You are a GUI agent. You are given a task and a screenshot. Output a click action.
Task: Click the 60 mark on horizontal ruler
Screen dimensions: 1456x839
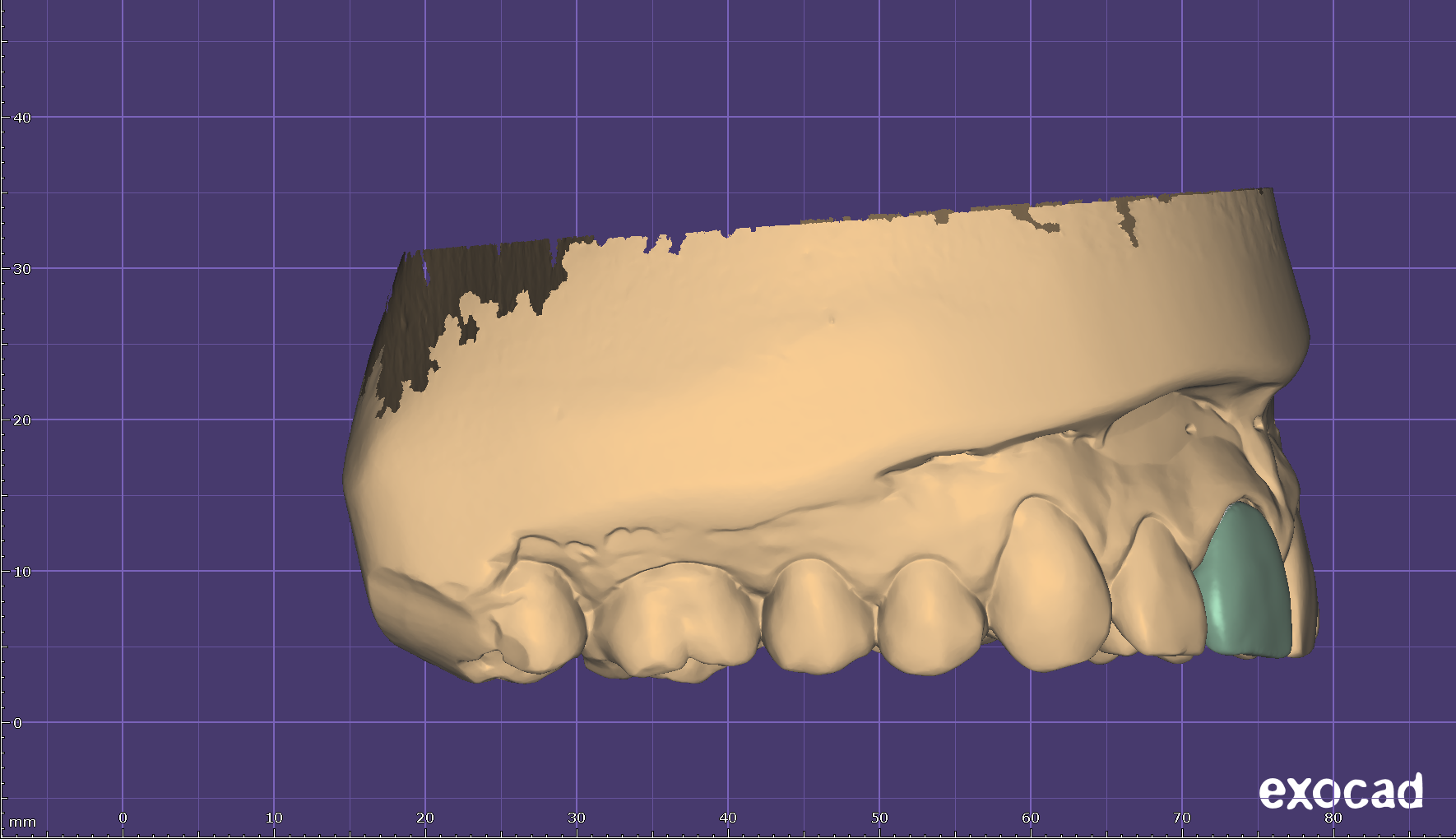[1031, 818]
